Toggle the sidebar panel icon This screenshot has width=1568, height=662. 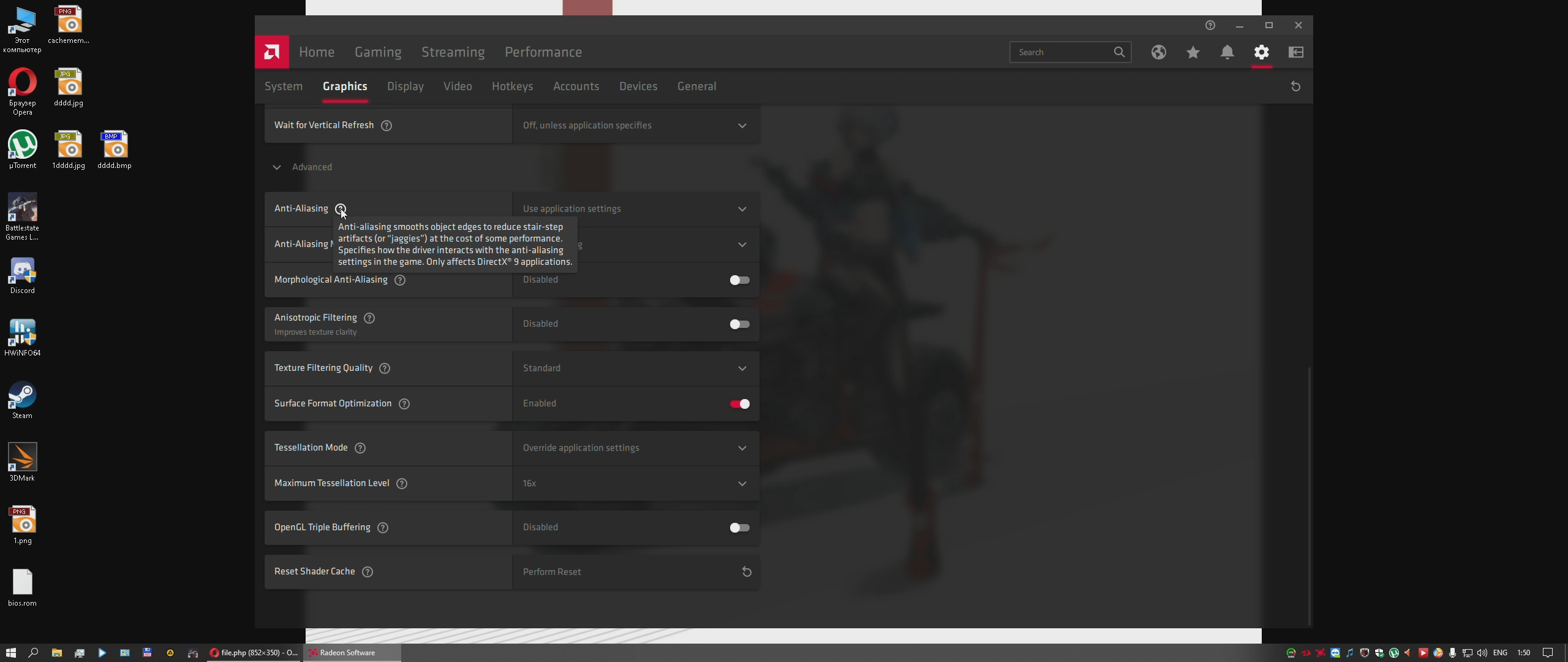pos(1296,52)
